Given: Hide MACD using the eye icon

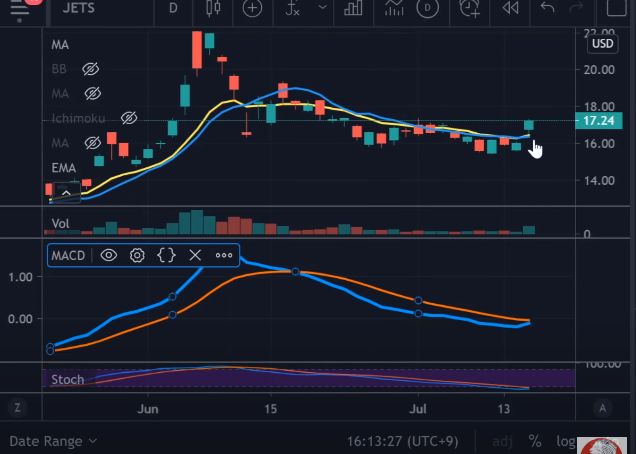Looking at the screenshot, I should (x=109, y=255).
